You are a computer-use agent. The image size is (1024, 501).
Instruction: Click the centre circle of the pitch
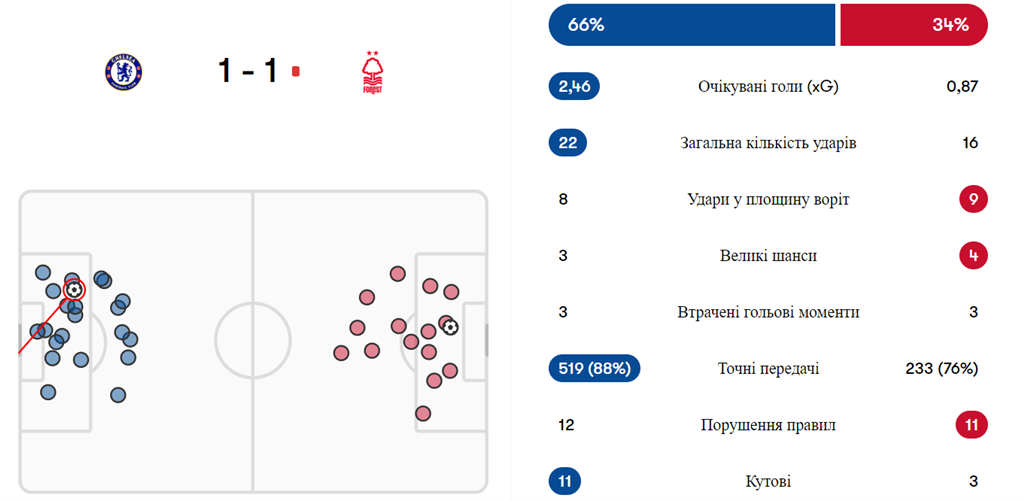[x=252, y=340]
